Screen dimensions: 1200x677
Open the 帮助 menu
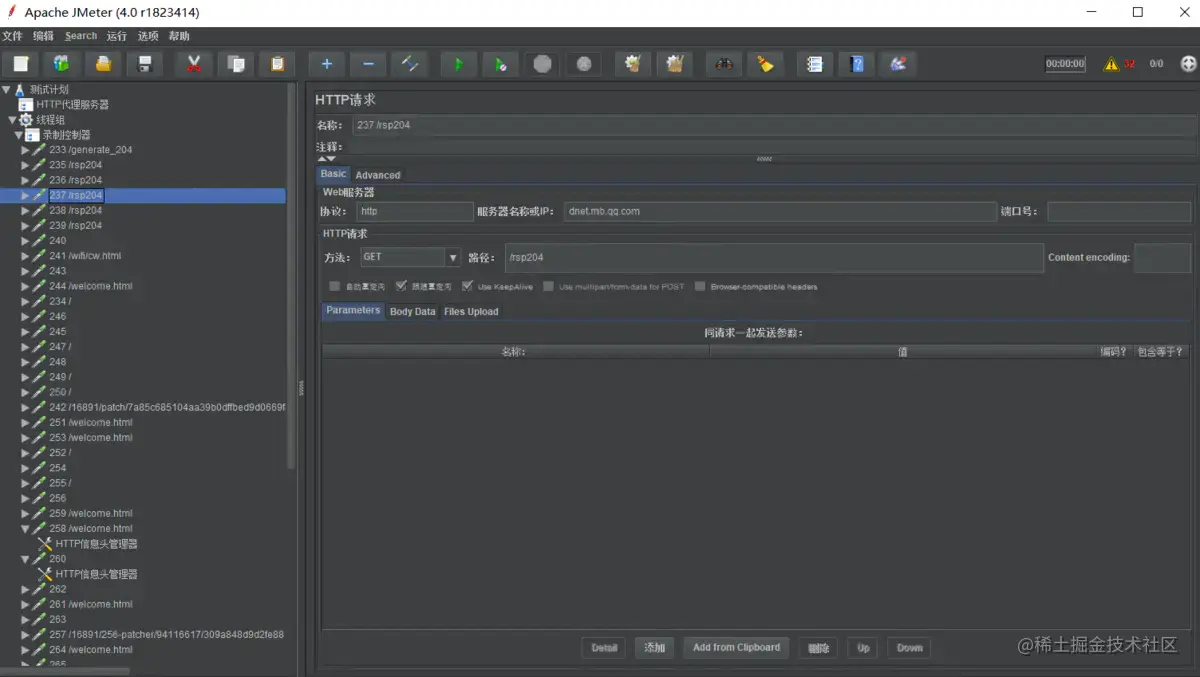(179, 36)
